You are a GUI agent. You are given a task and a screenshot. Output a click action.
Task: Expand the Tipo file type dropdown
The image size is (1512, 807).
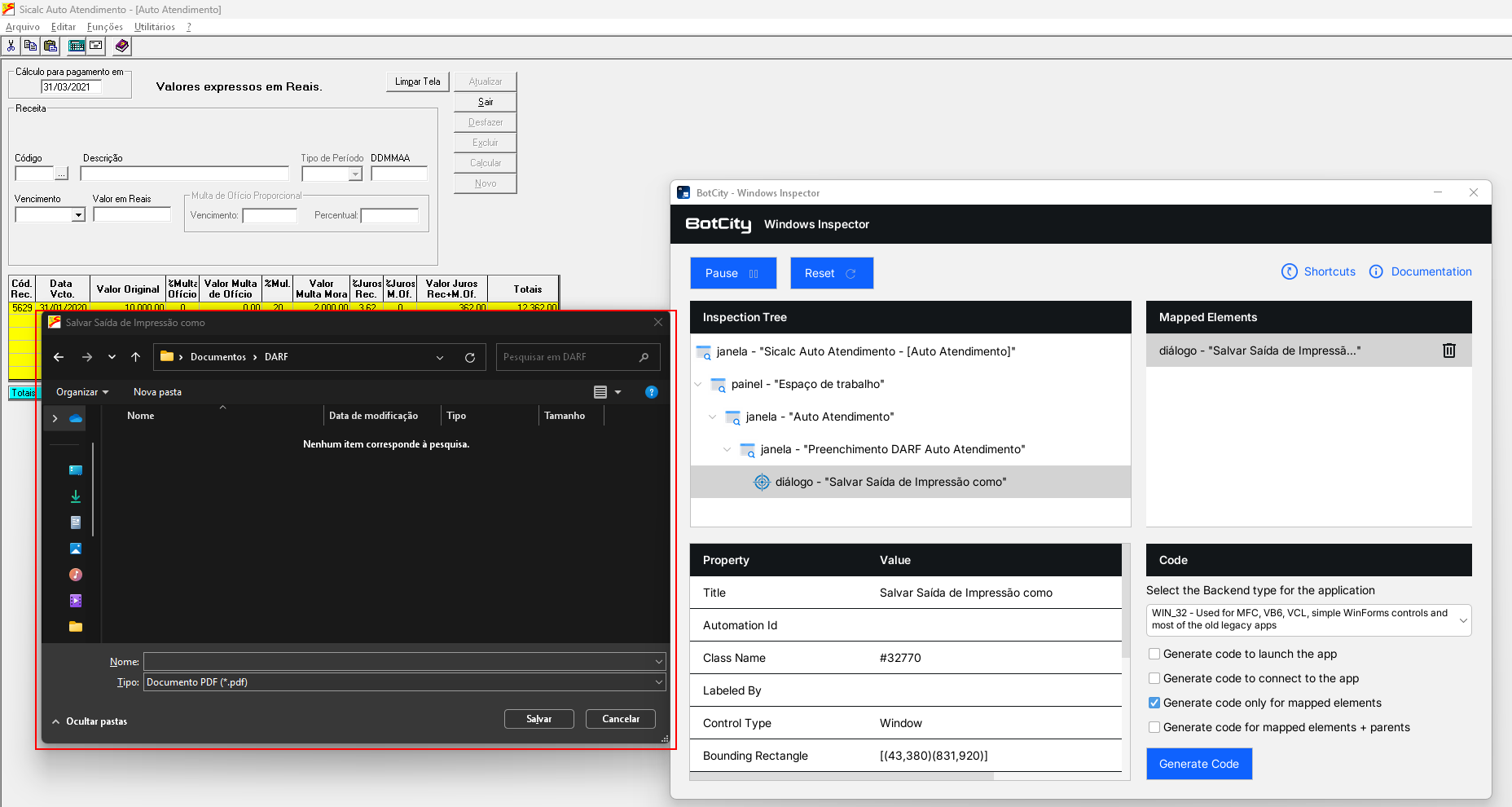[657, 682]
